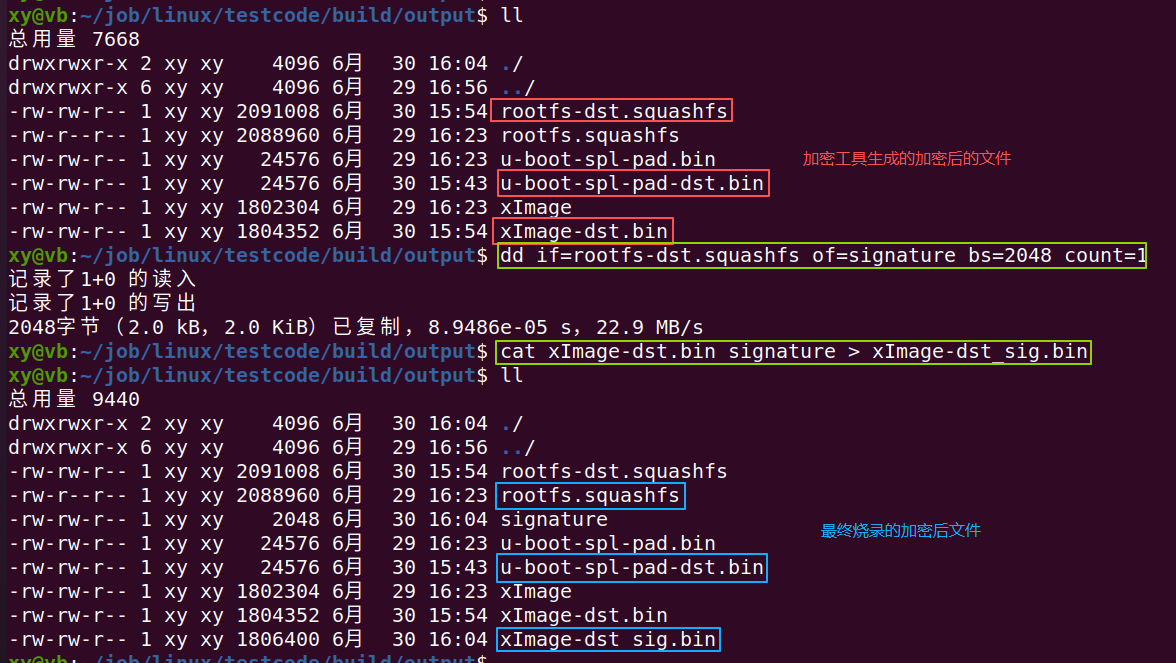Viewport: 1176px width, 663px height.
Task: Click the blue-boxed rootfs.squashfs filename
Action: [590, 496]
